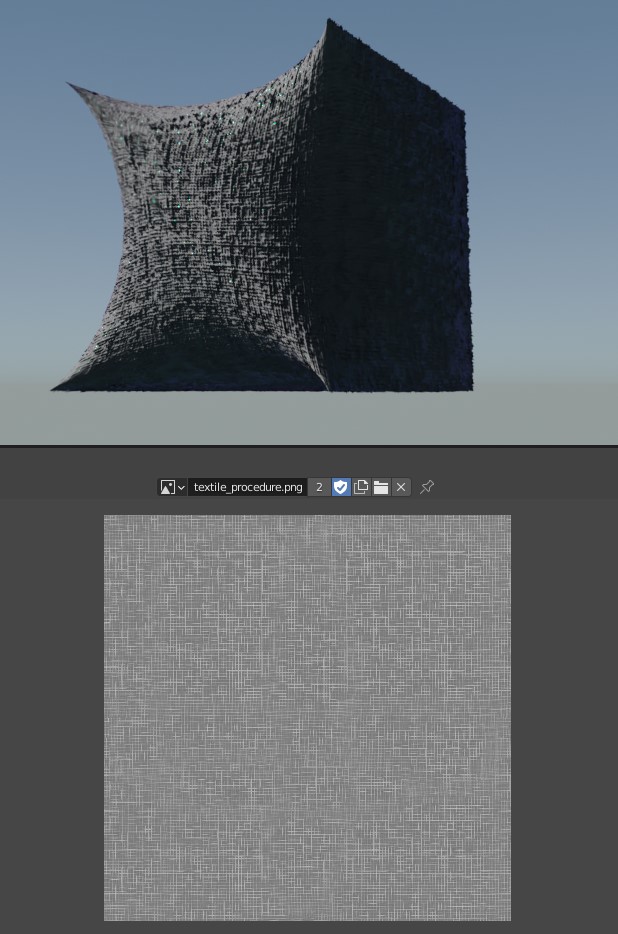The image size is (618, 934).
Task: Toggle the fake user shield icon
Action: [341, 487]
